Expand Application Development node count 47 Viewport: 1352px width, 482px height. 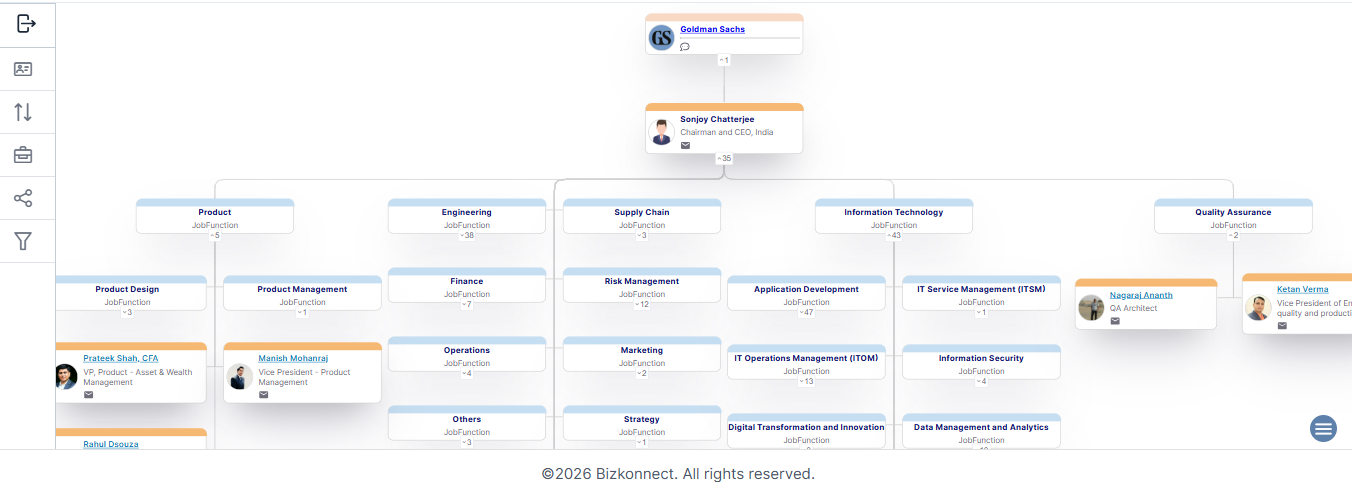806,312
